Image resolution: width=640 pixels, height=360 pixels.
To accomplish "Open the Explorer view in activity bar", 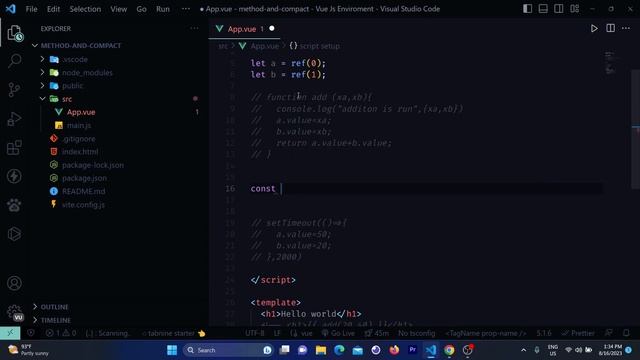I will click(x=15, y=33).
